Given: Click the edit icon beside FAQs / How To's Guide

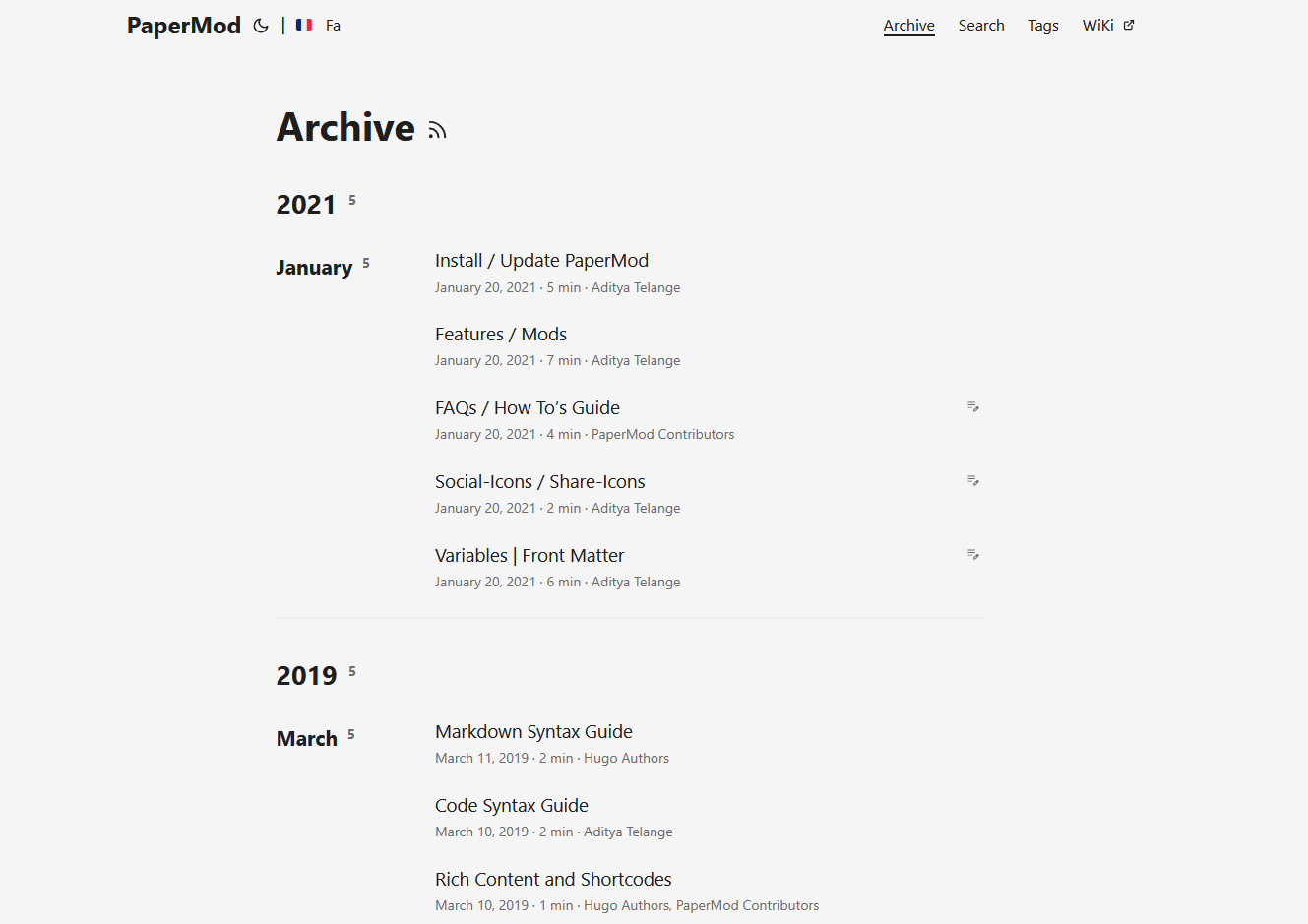Looking at the screenshot, I should pyautogui.click(x=972, y=406).
